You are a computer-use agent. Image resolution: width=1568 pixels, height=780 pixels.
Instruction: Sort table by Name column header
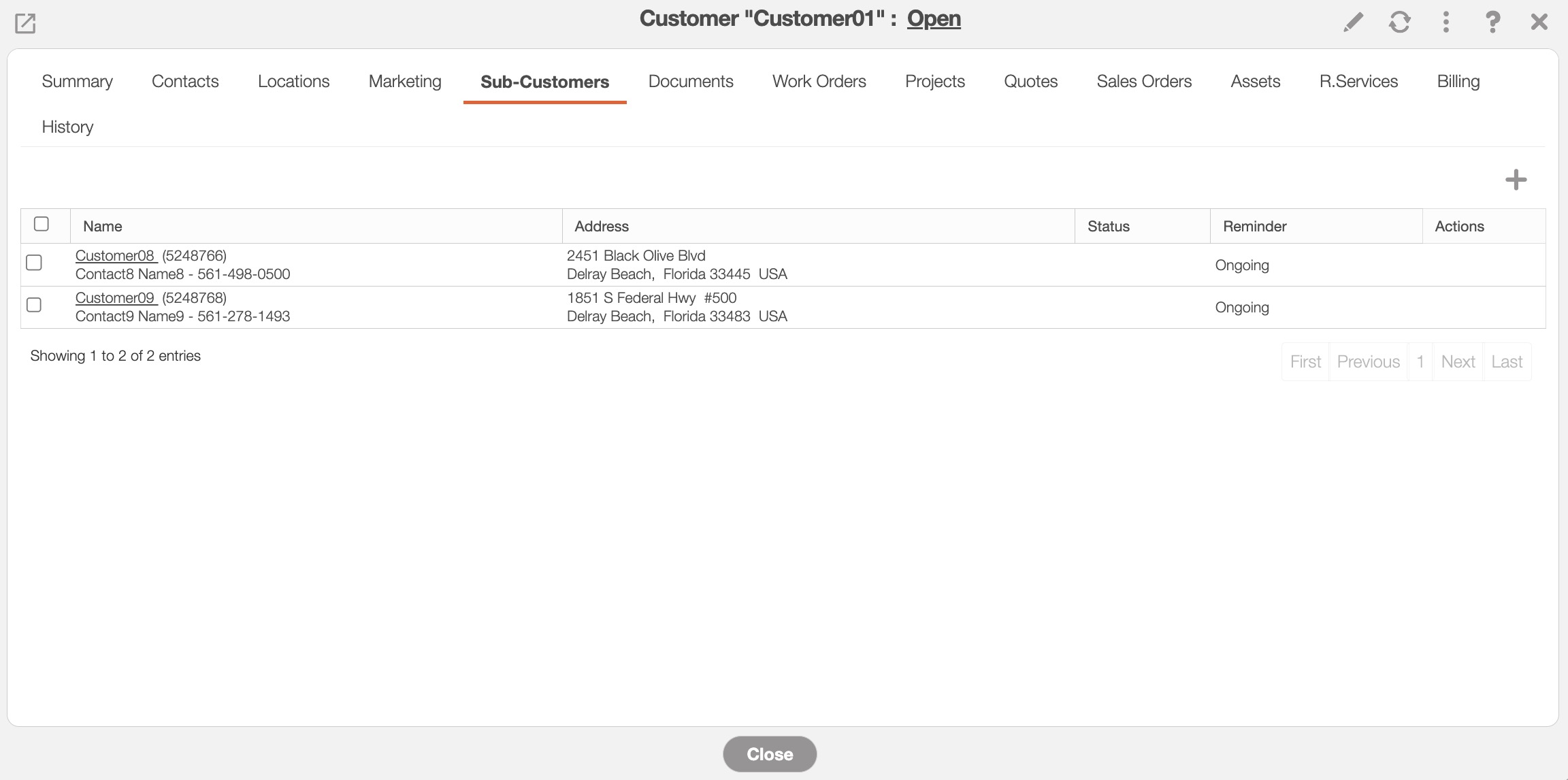tap(103, 226)
